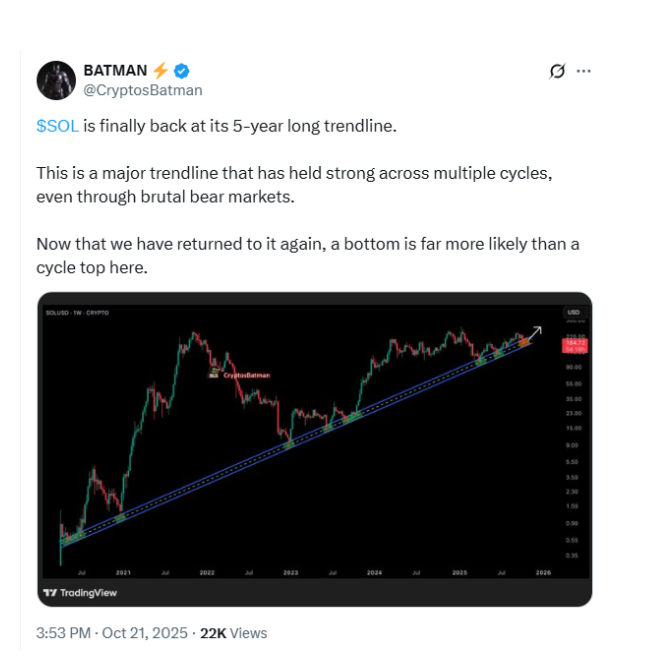
Task: Open the three-dot more options menu
Action: pyautogui.click(x=584, y=71)
